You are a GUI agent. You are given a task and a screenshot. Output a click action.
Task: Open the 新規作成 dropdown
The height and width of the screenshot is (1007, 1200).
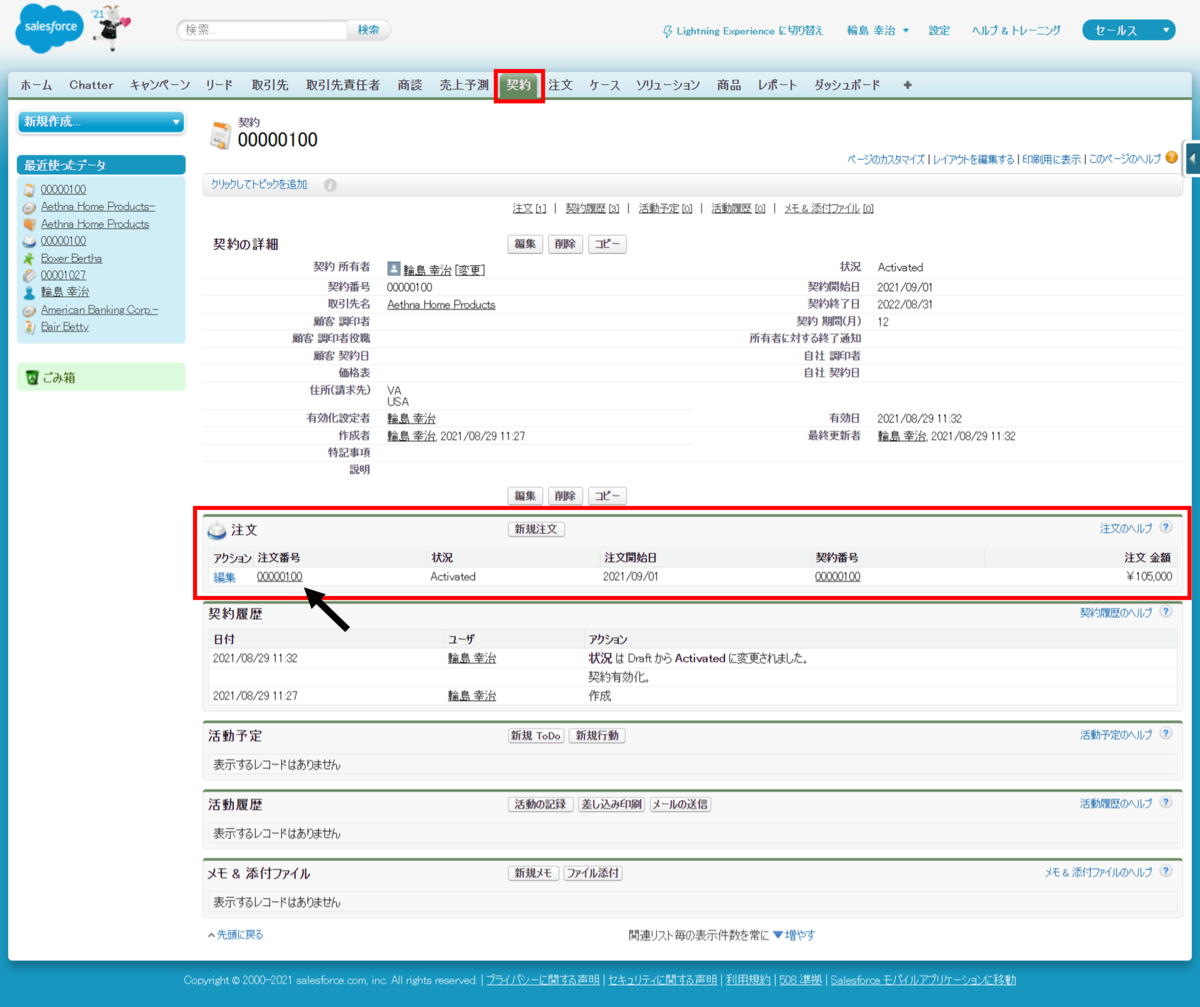101,122
